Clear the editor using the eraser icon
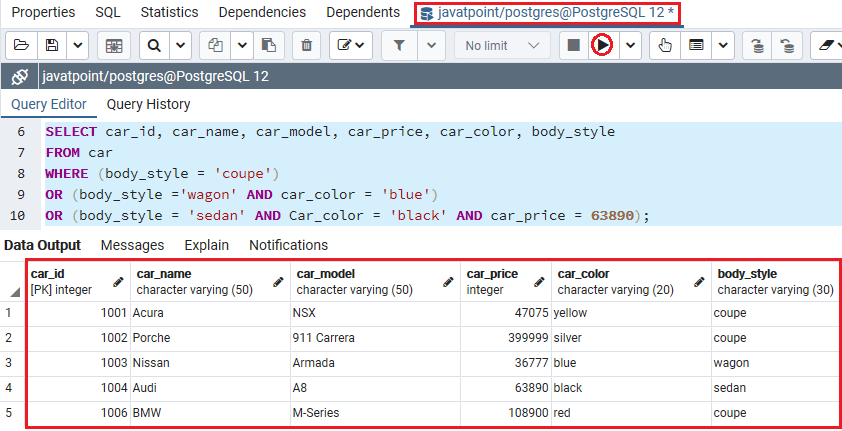This screenshot has width=842, height=431. click(826, 46)
